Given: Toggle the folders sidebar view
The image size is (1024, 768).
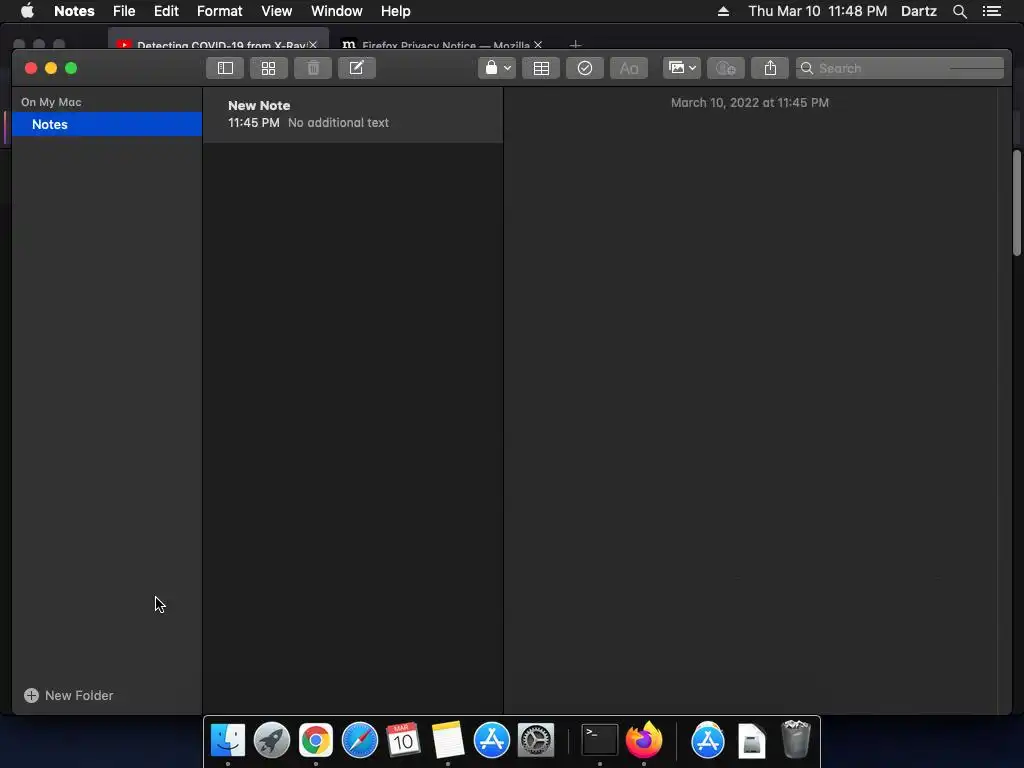Looking at the screenshot, I should [x=225, y=68].
